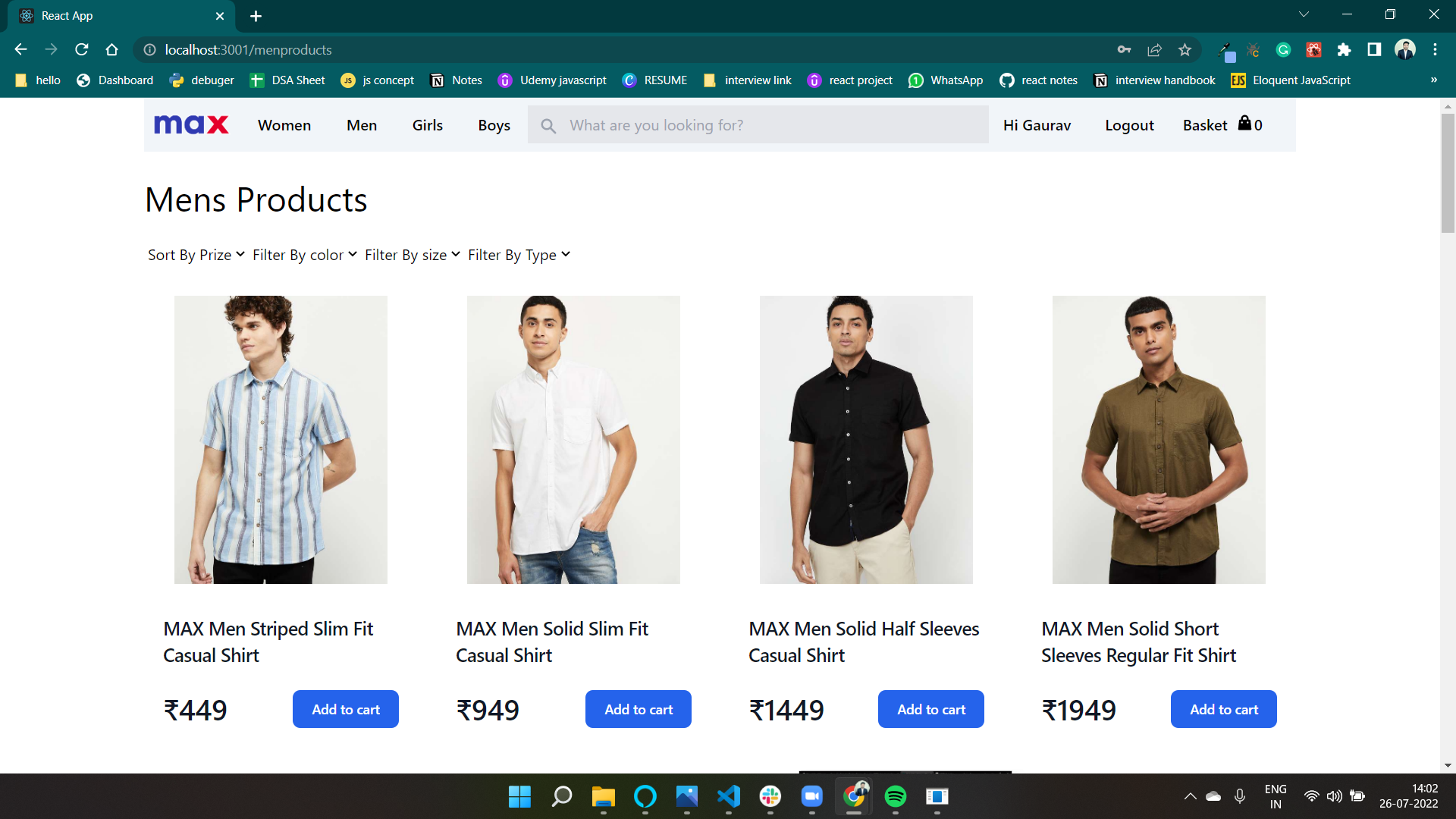Open the Grammarly extension icon
Image resolution: width=1456 pixels, height=819 pixels.
point(1283,49)
